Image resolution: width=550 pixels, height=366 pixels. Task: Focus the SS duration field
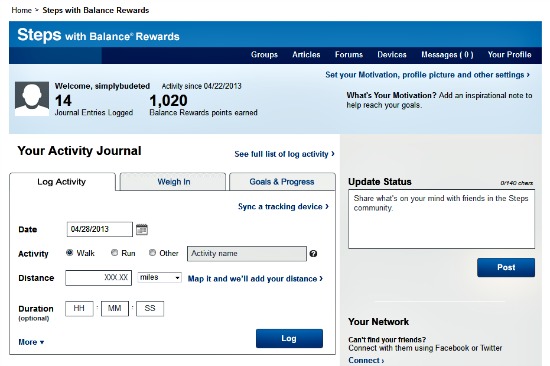click(x=150, y=309)
